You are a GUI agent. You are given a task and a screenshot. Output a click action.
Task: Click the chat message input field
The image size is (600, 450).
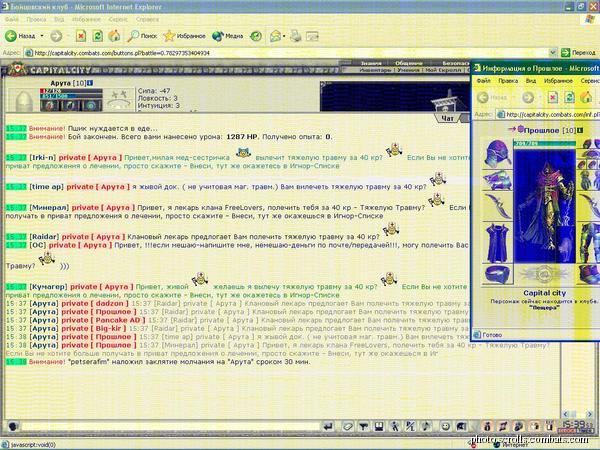pos(170,426)
